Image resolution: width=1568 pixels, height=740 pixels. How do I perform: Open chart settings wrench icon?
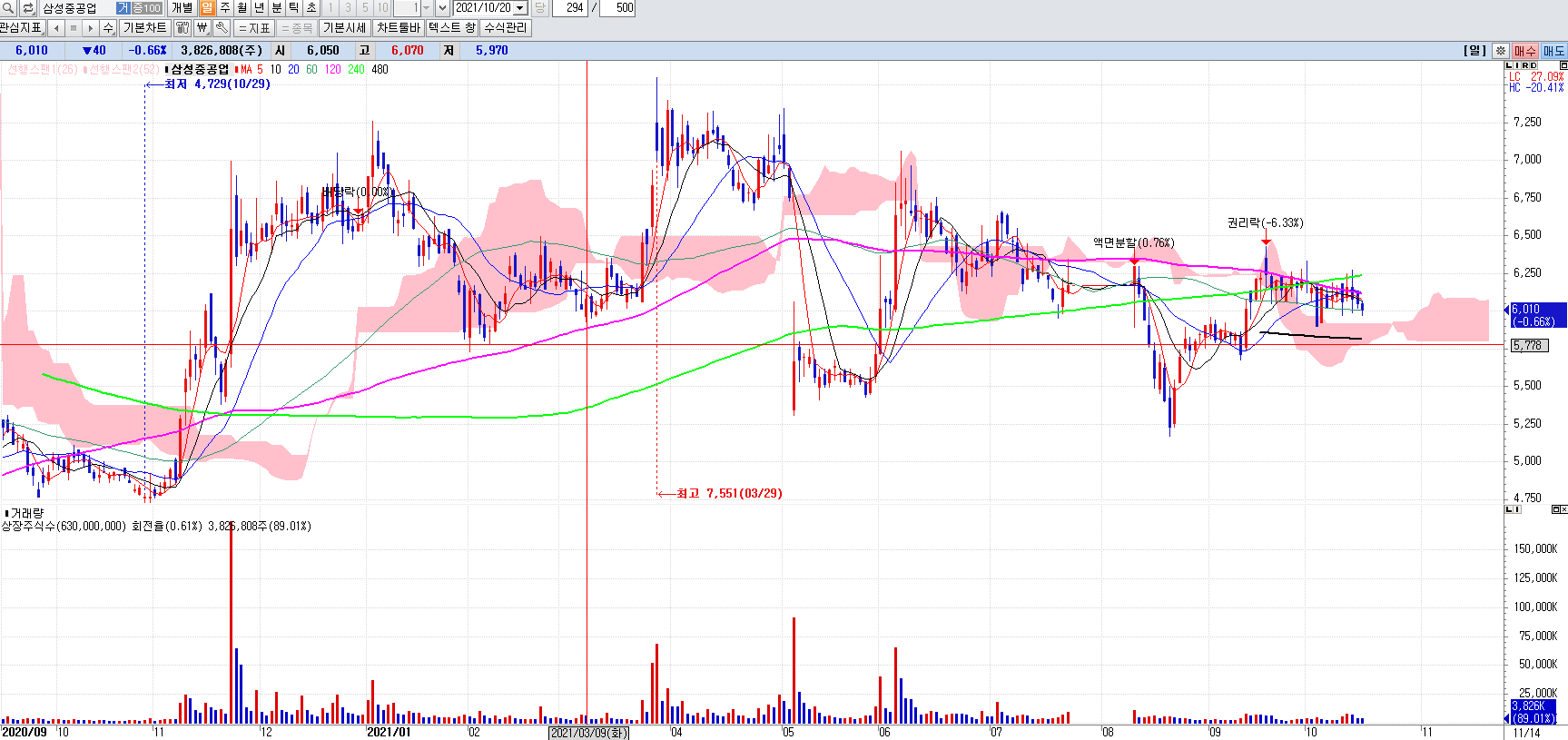[x=222, y=28]
